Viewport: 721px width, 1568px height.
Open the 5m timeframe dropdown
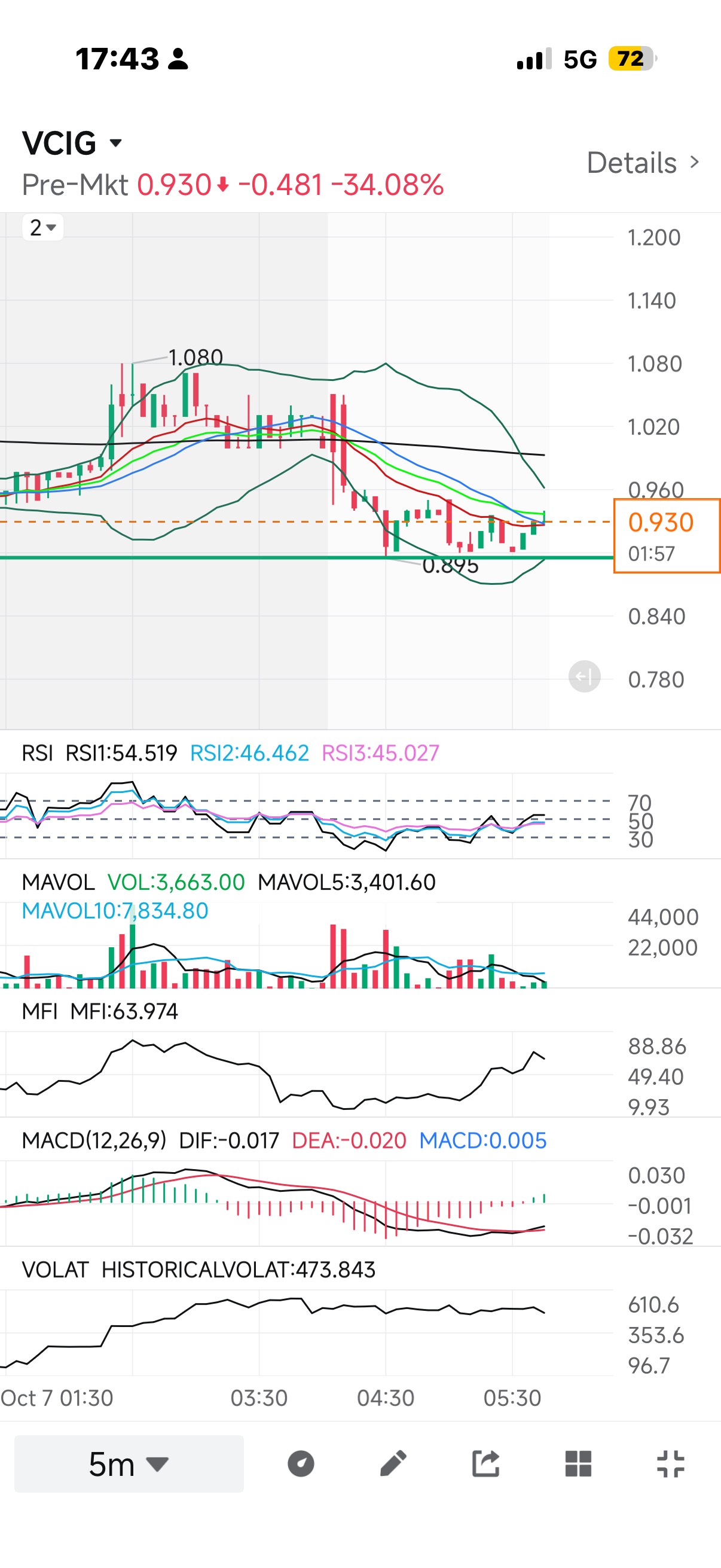pyautogui.click(x=129, y=1463)
